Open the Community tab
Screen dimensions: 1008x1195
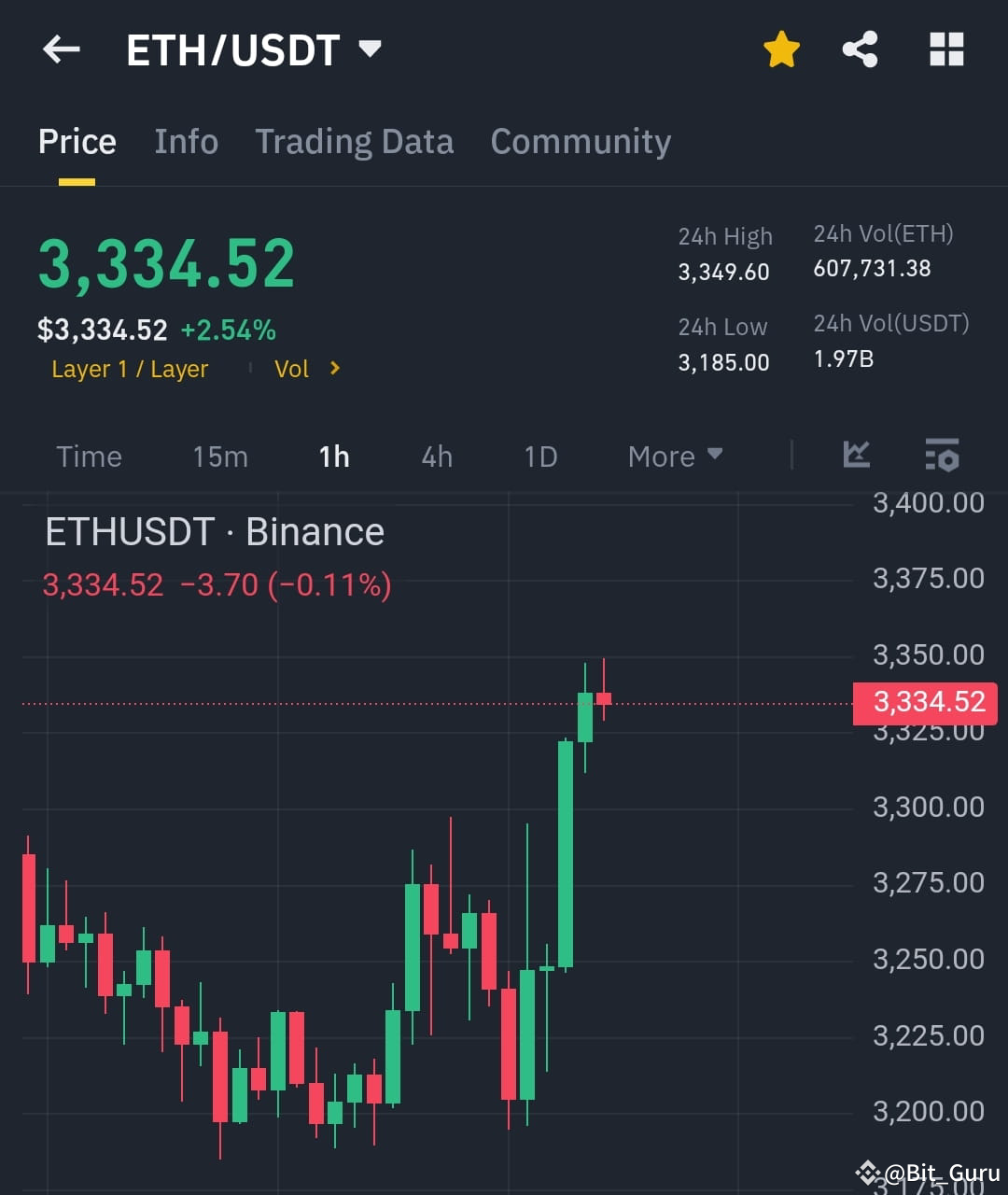point(581,141)
